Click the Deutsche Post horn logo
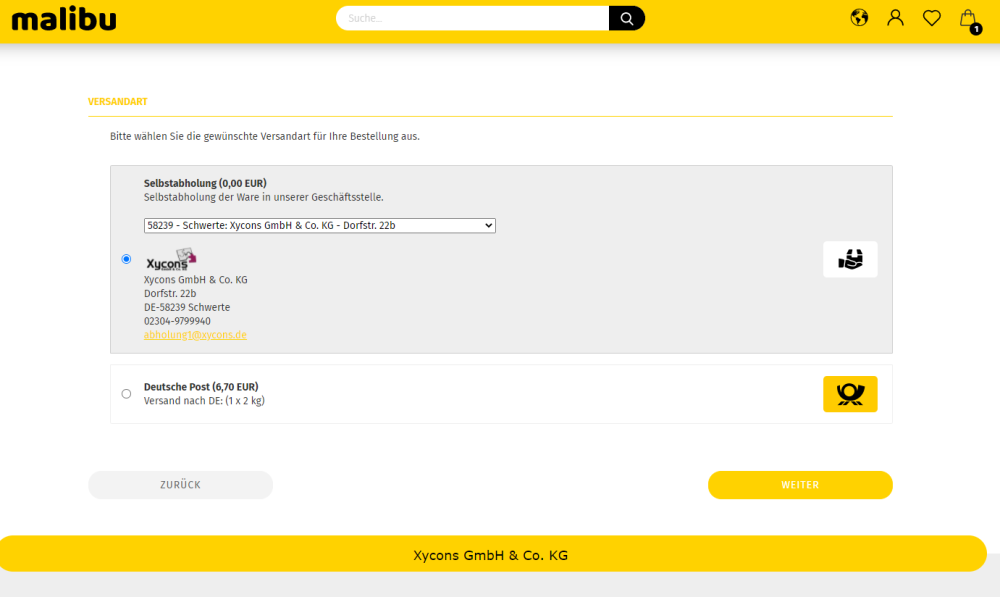Screen dimensions: 1000x597 pos(850,394)
